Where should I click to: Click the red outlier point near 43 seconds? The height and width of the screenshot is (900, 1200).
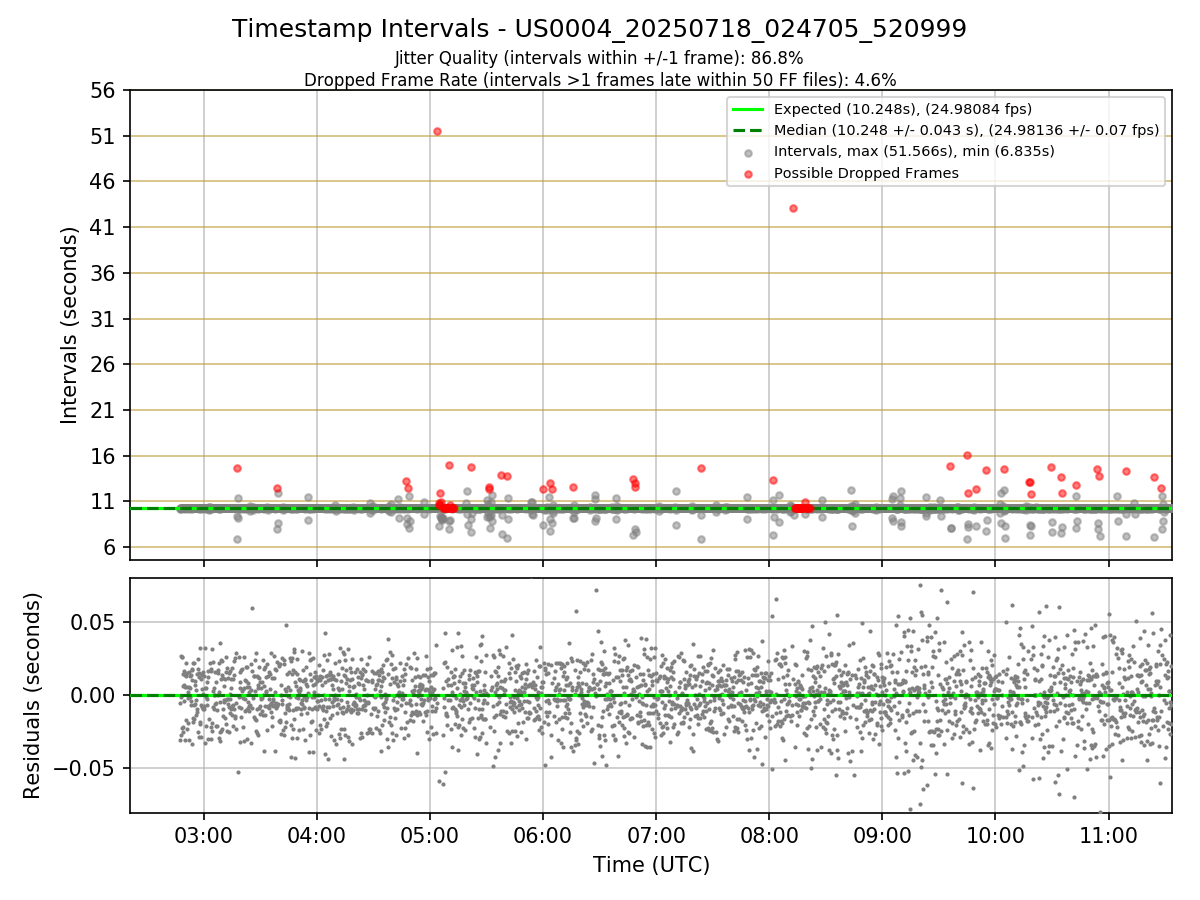(x=793, y=208)
